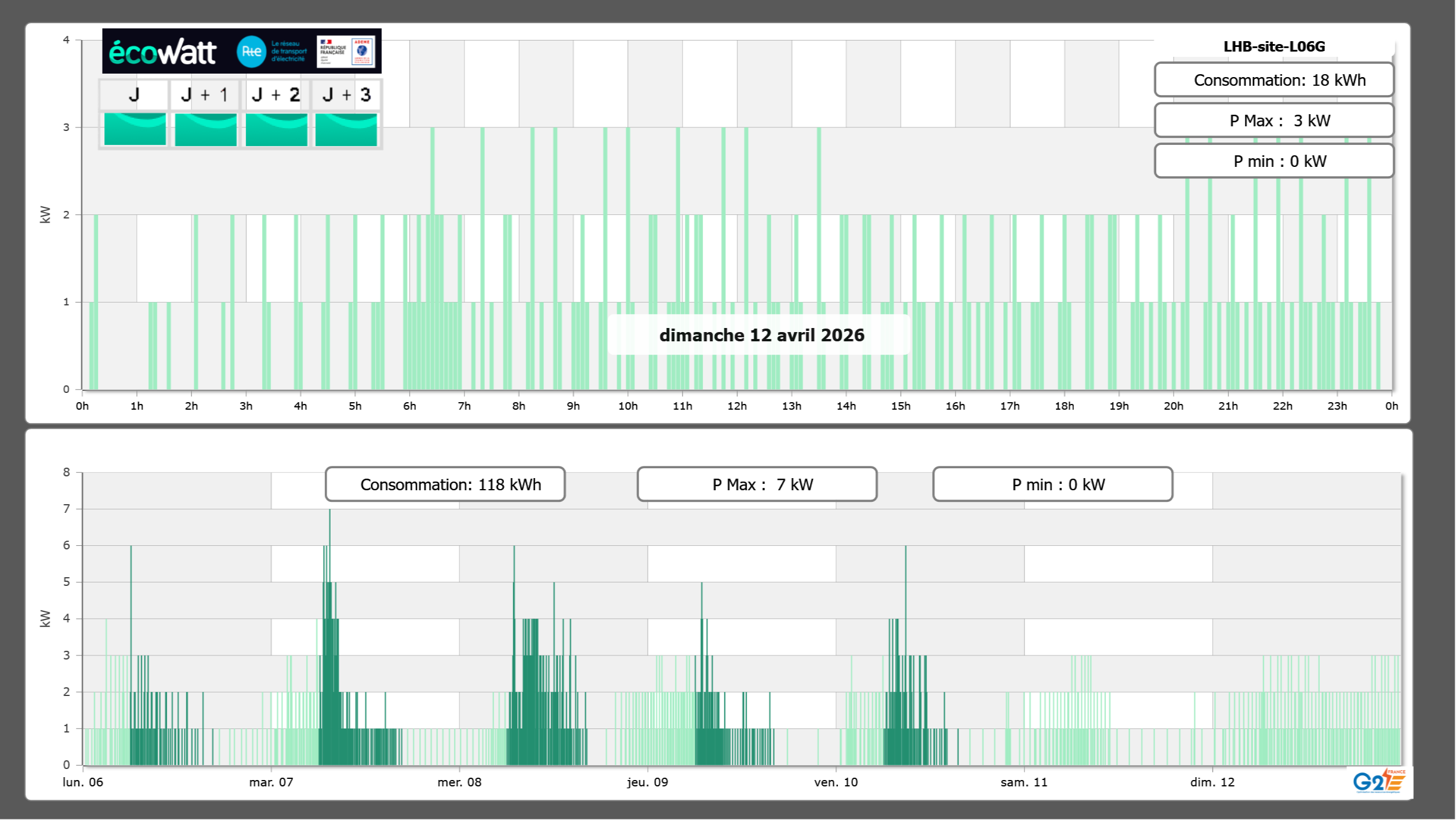This screenshot has width=1456, height=820.
Task: Click the weekly P min : 0 kW box
Action: (x=1052, y=484)
